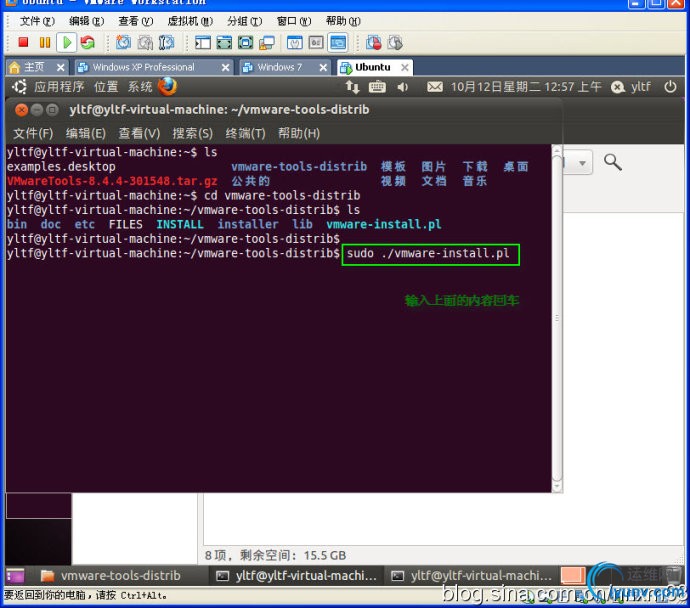
Task: Open the 窗口(W) menu
Action: point(294,21)
